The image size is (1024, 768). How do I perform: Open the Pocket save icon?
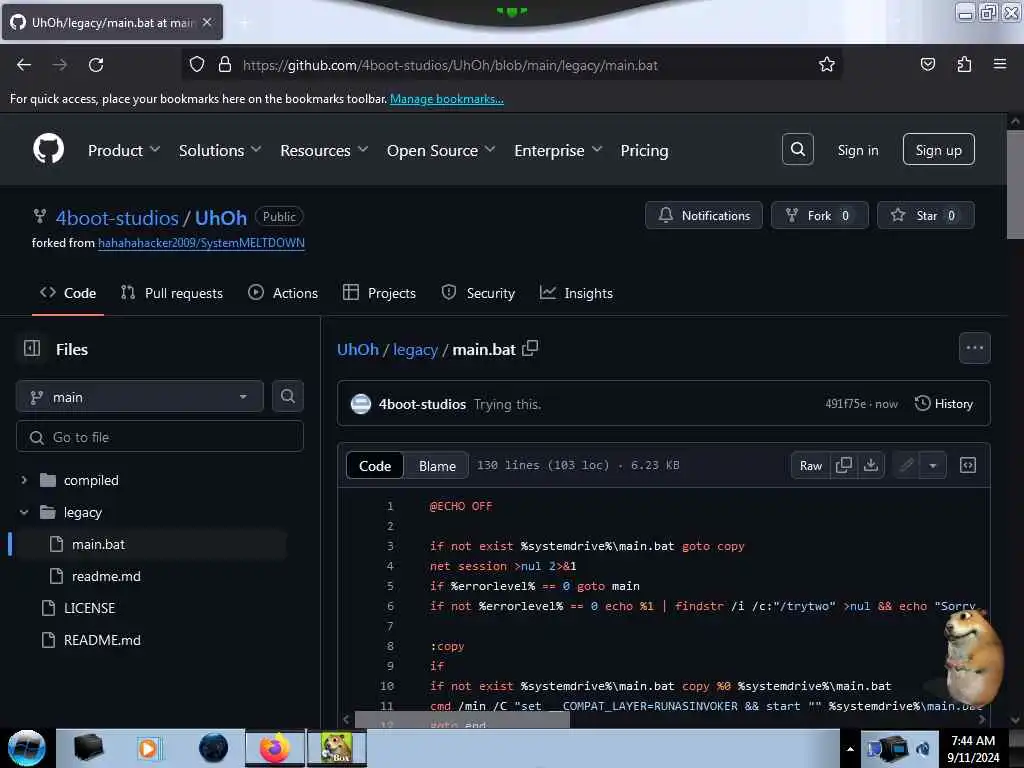tap(927, 64)
